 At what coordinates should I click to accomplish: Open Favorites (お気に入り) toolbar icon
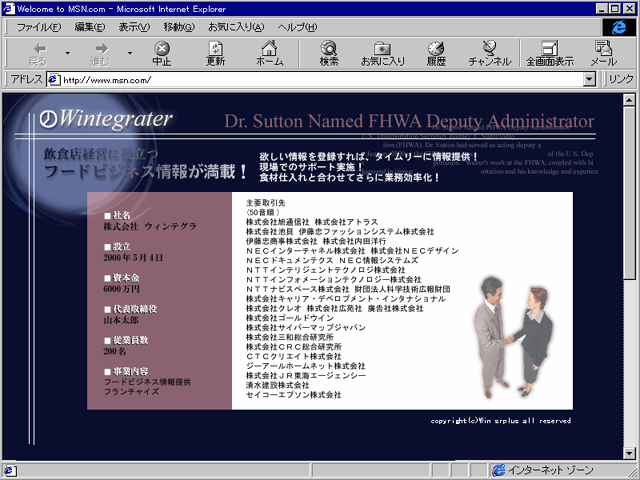pos(382,53)
